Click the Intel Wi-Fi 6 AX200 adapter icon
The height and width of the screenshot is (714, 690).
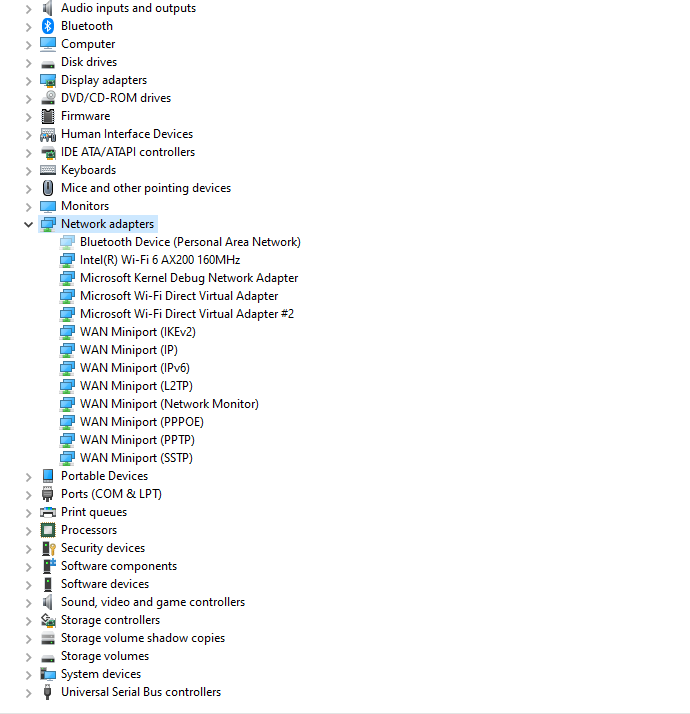pos(67,260)
